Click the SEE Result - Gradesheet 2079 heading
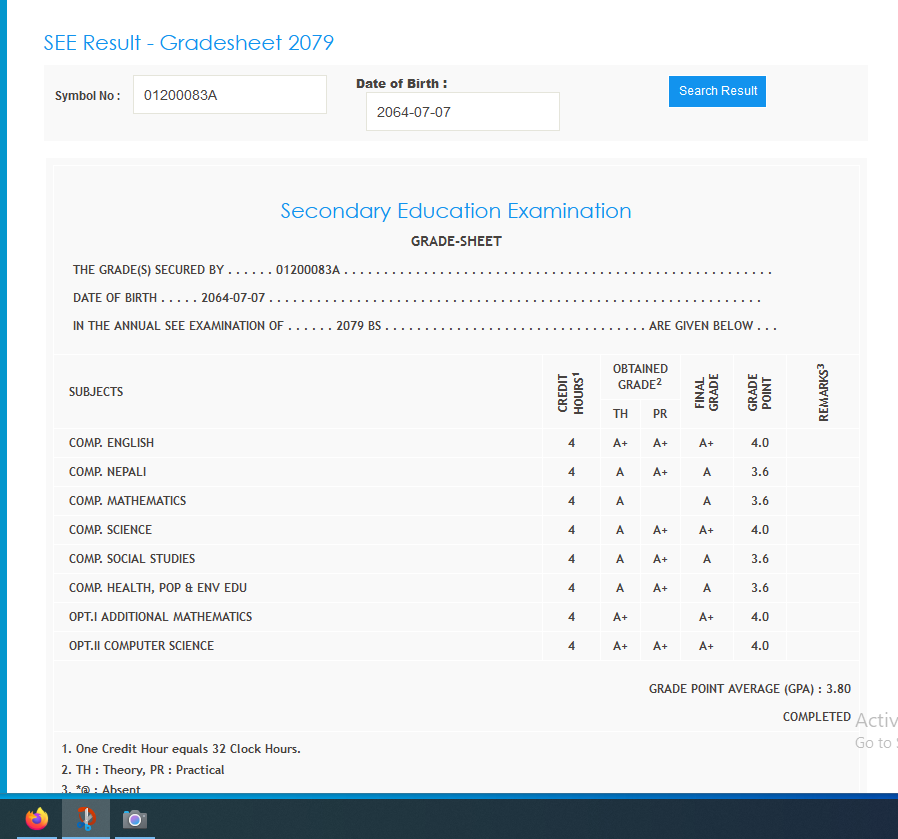This screenshot has width=898, height=839. pyautogui.click(x=188, y=43)
